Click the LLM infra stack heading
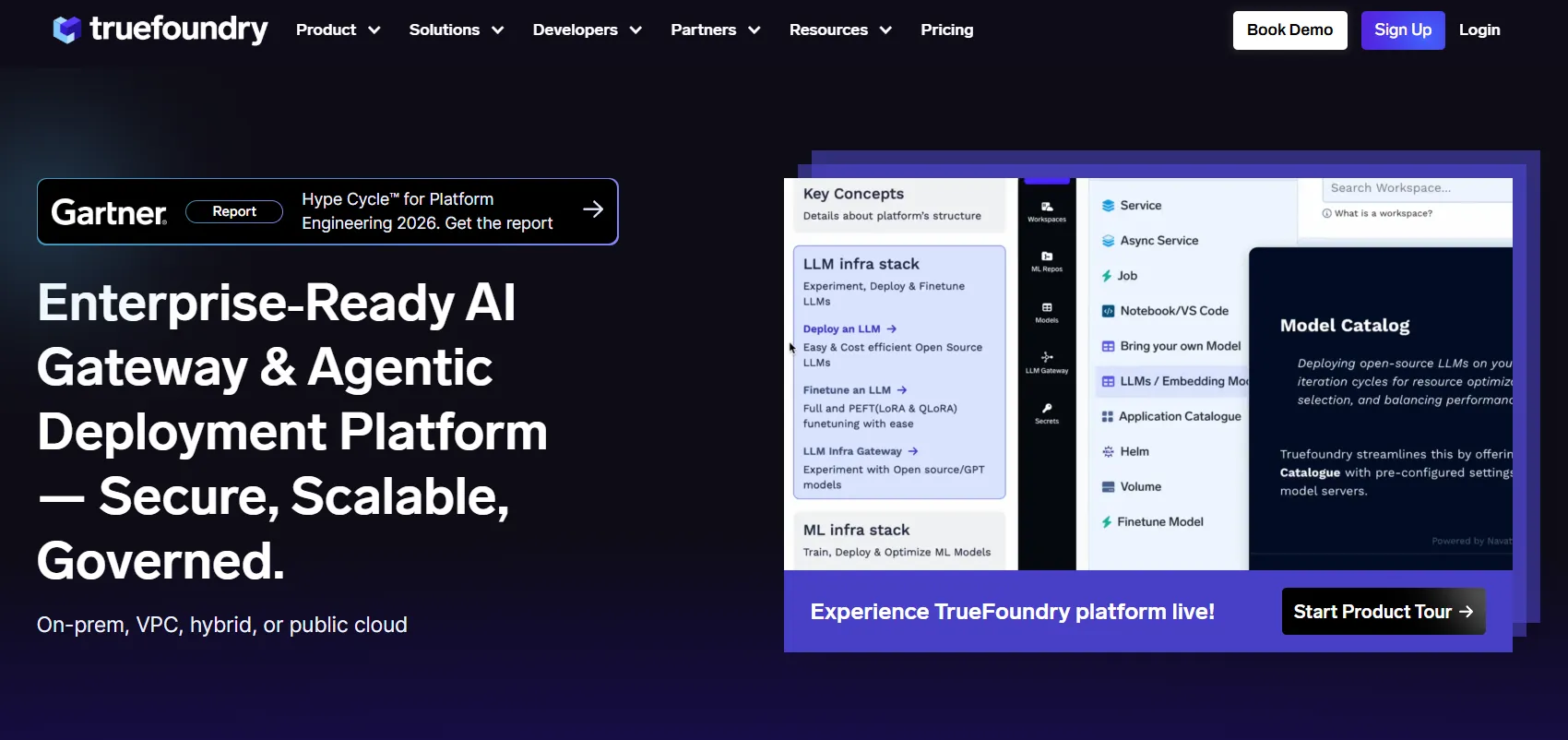This screenshot has height=740, width=1568. pyautogui.click(x=861, y=264)
